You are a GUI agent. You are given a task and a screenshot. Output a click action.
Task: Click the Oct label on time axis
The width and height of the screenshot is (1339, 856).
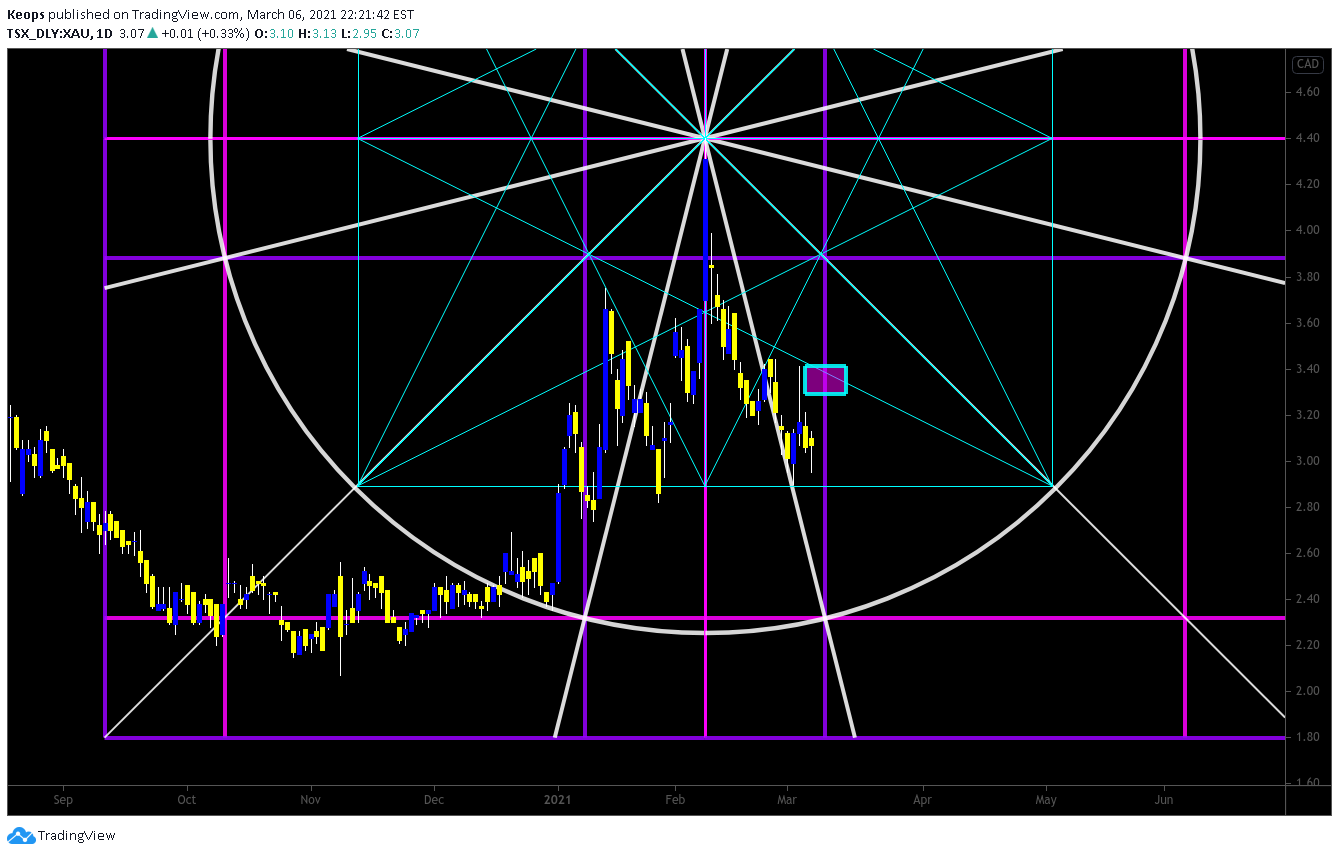[186, 800]
